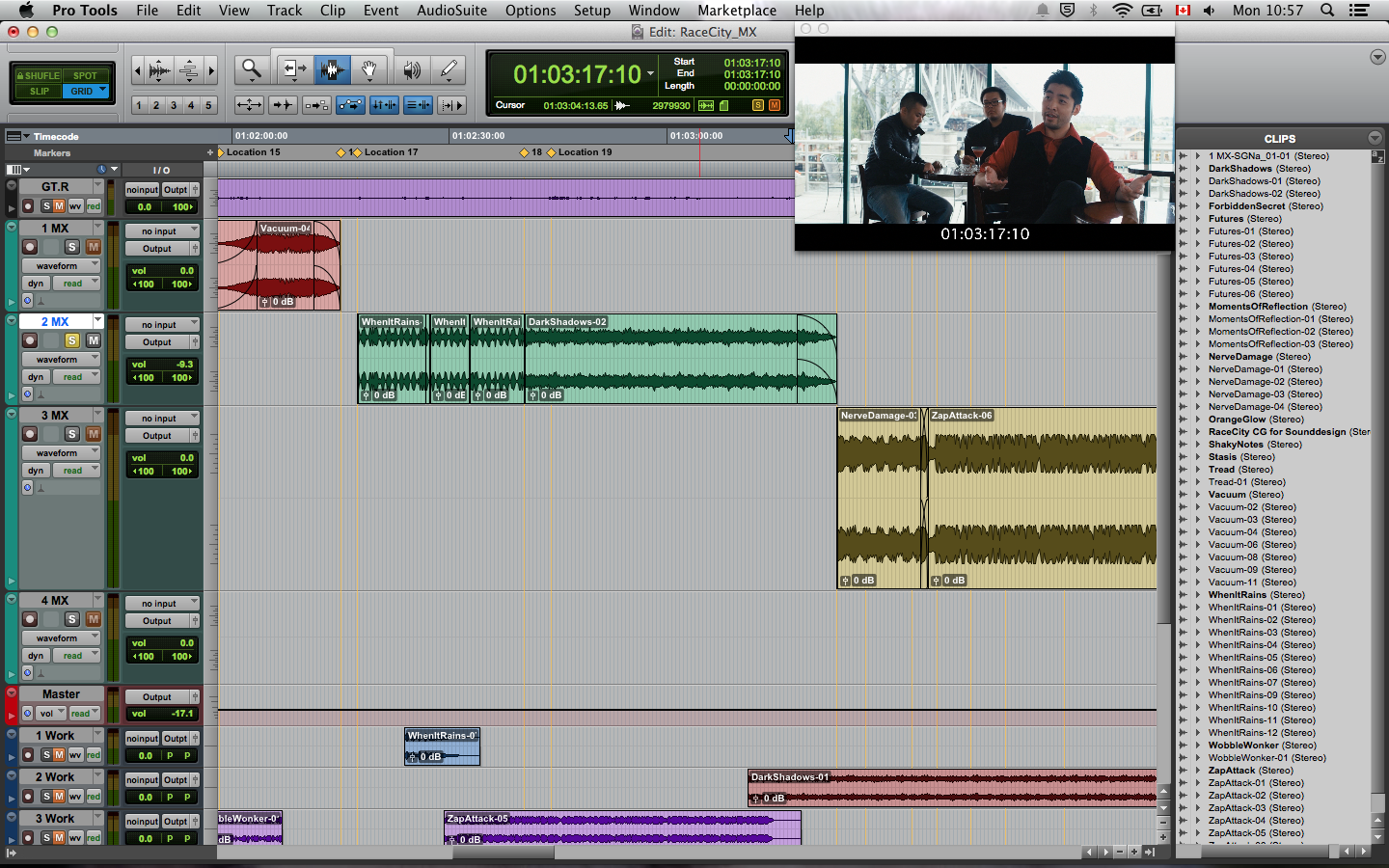Select the Zoomer magnifying glass tool
The image size is (1389, 868).
pos(252,69)
